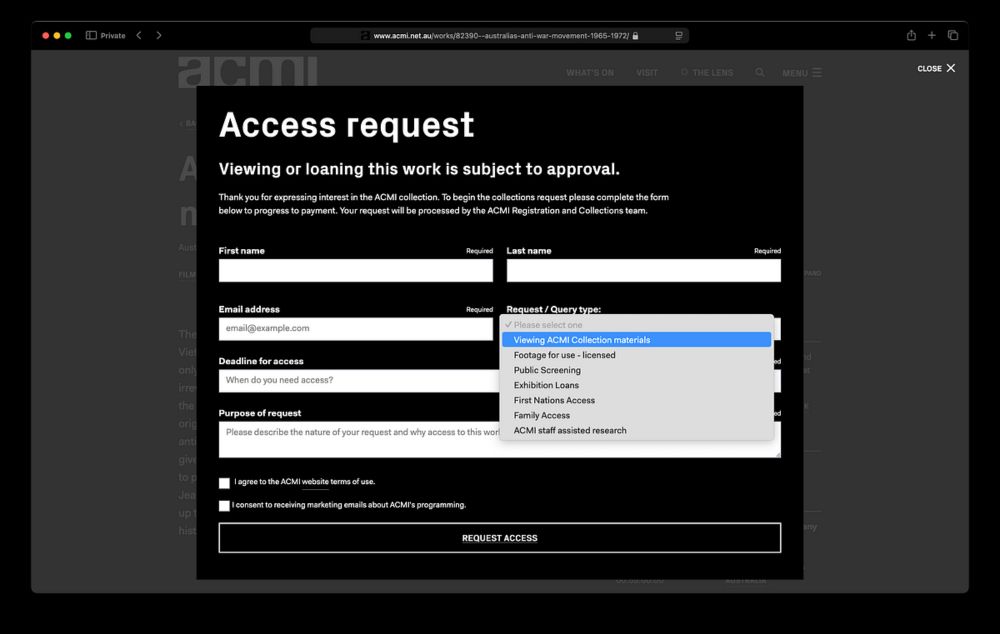Close the Access request dialog with CLOSE X

point(936,68)
